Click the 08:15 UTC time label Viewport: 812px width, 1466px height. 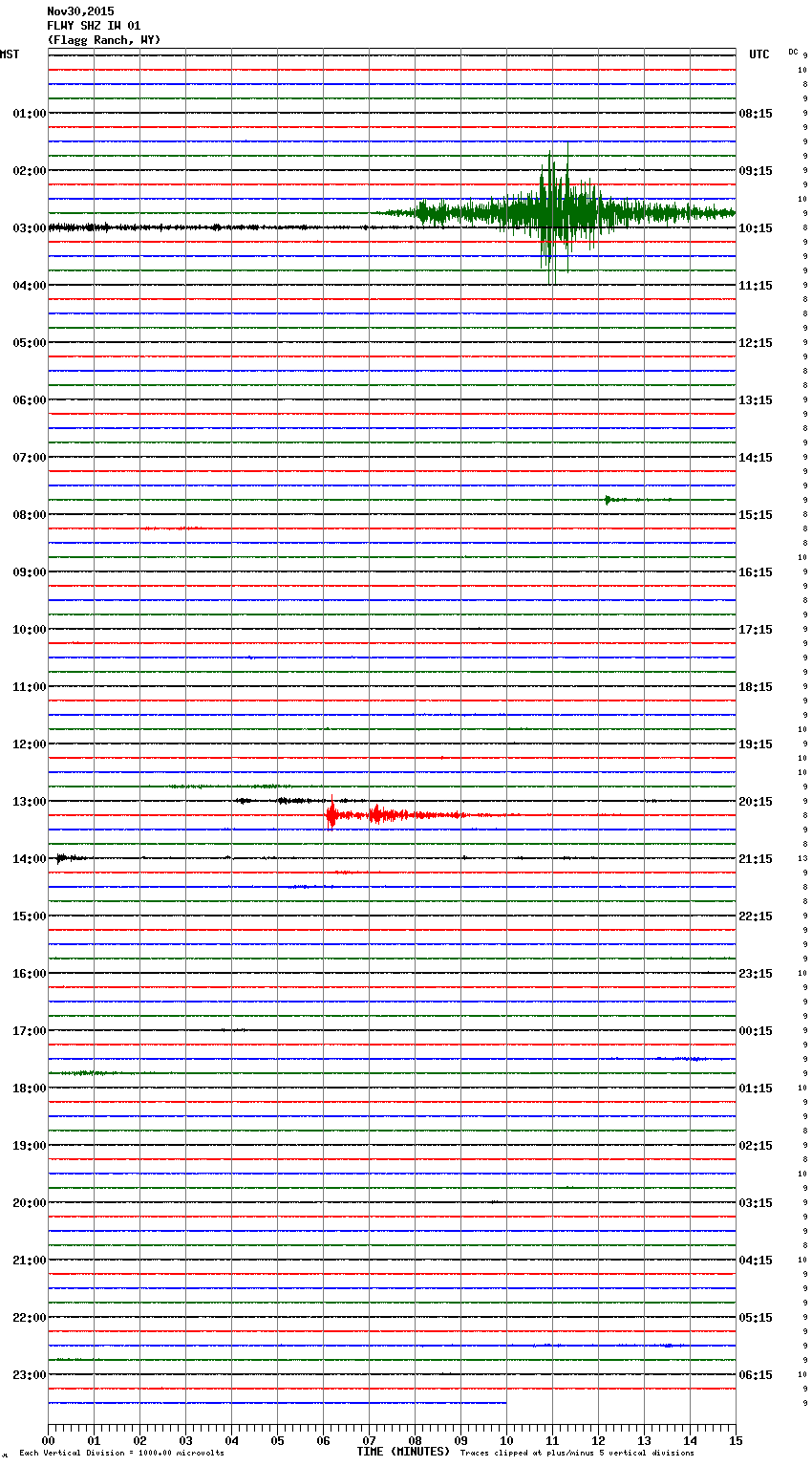tap(756, 114)
